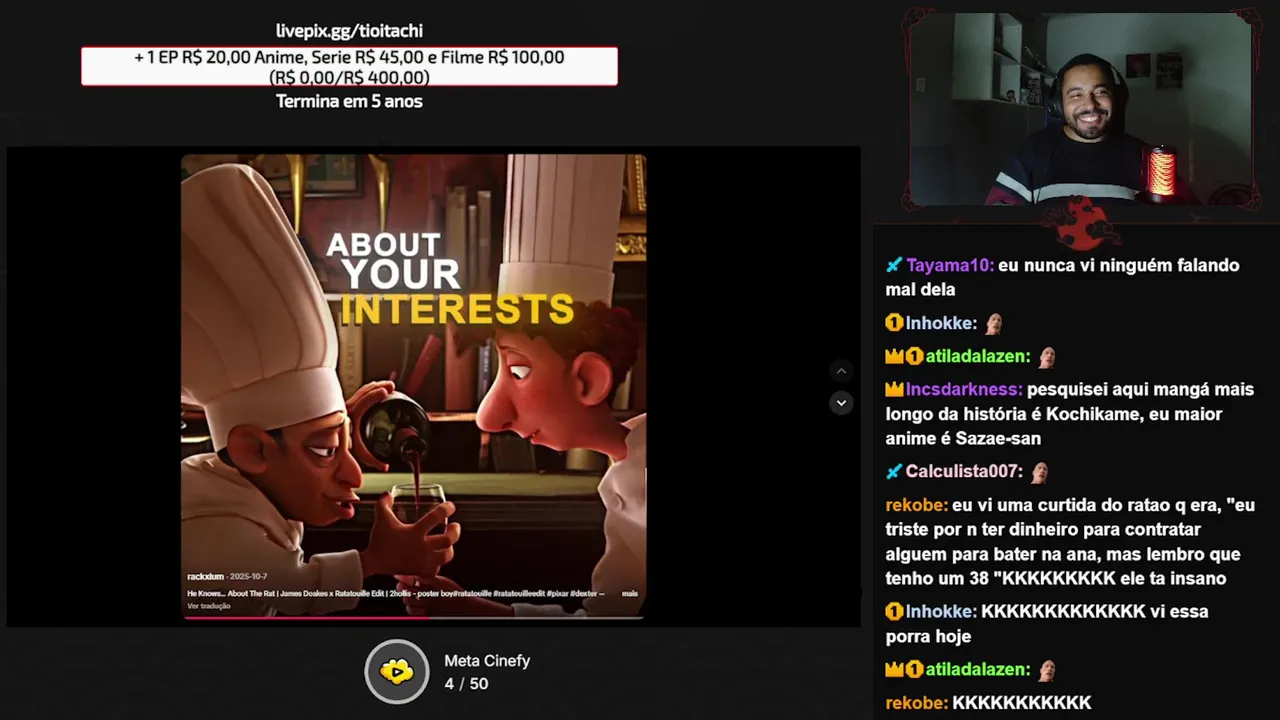Click the video date 2025-10-7
1280x720 pixels.
click(x=248, y=577)
